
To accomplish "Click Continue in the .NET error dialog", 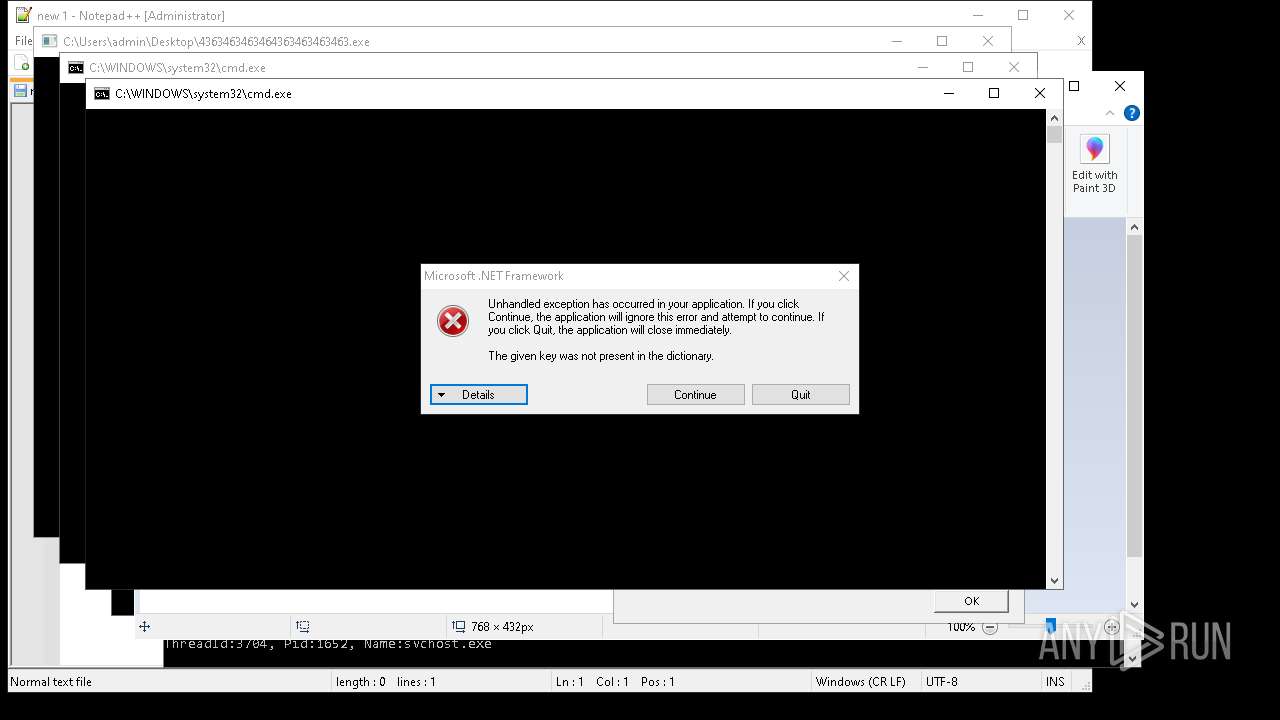I will click(695, 395).
